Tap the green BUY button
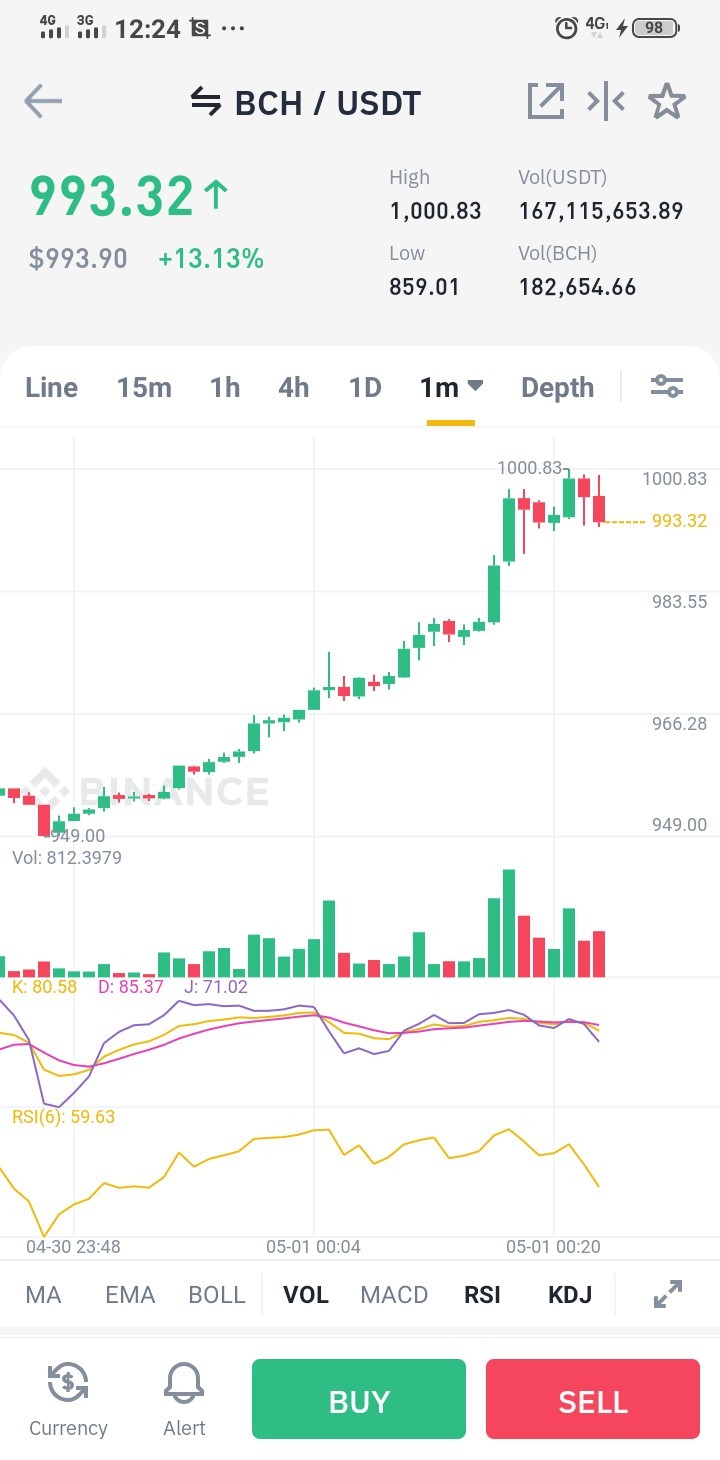 (359, 1399)
